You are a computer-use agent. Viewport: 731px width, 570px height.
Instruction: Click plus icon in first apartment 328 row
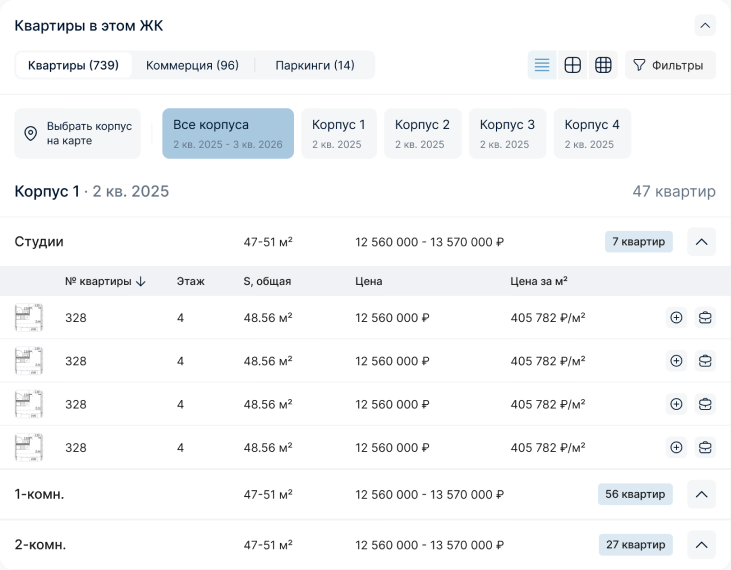[676, 317]
